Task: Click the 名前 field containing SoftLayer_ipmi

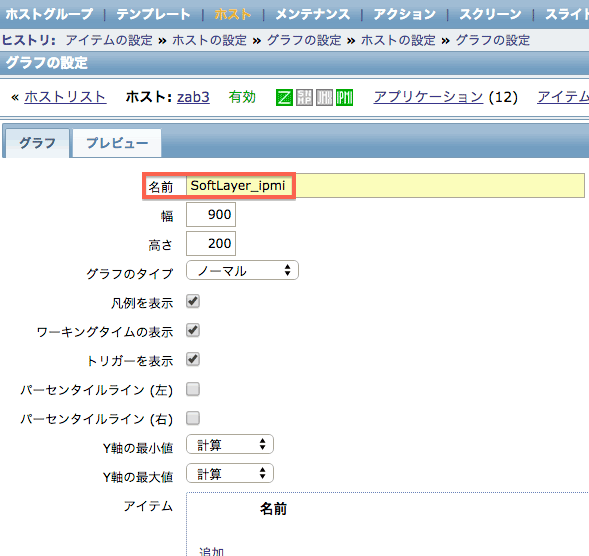Action: point(385,186)
